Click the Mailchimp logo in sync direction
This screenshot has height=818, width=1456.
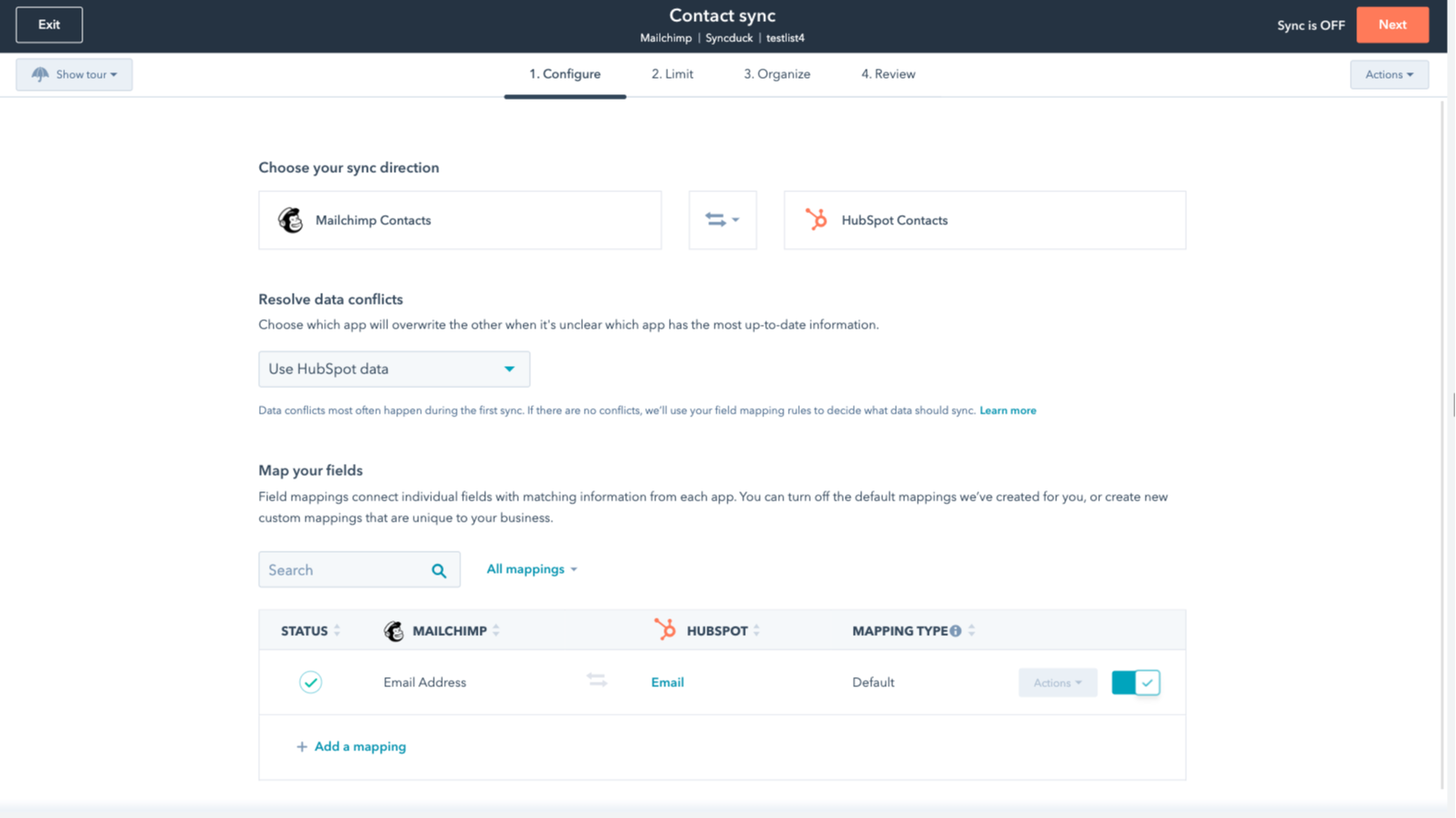tap(291, 221)
